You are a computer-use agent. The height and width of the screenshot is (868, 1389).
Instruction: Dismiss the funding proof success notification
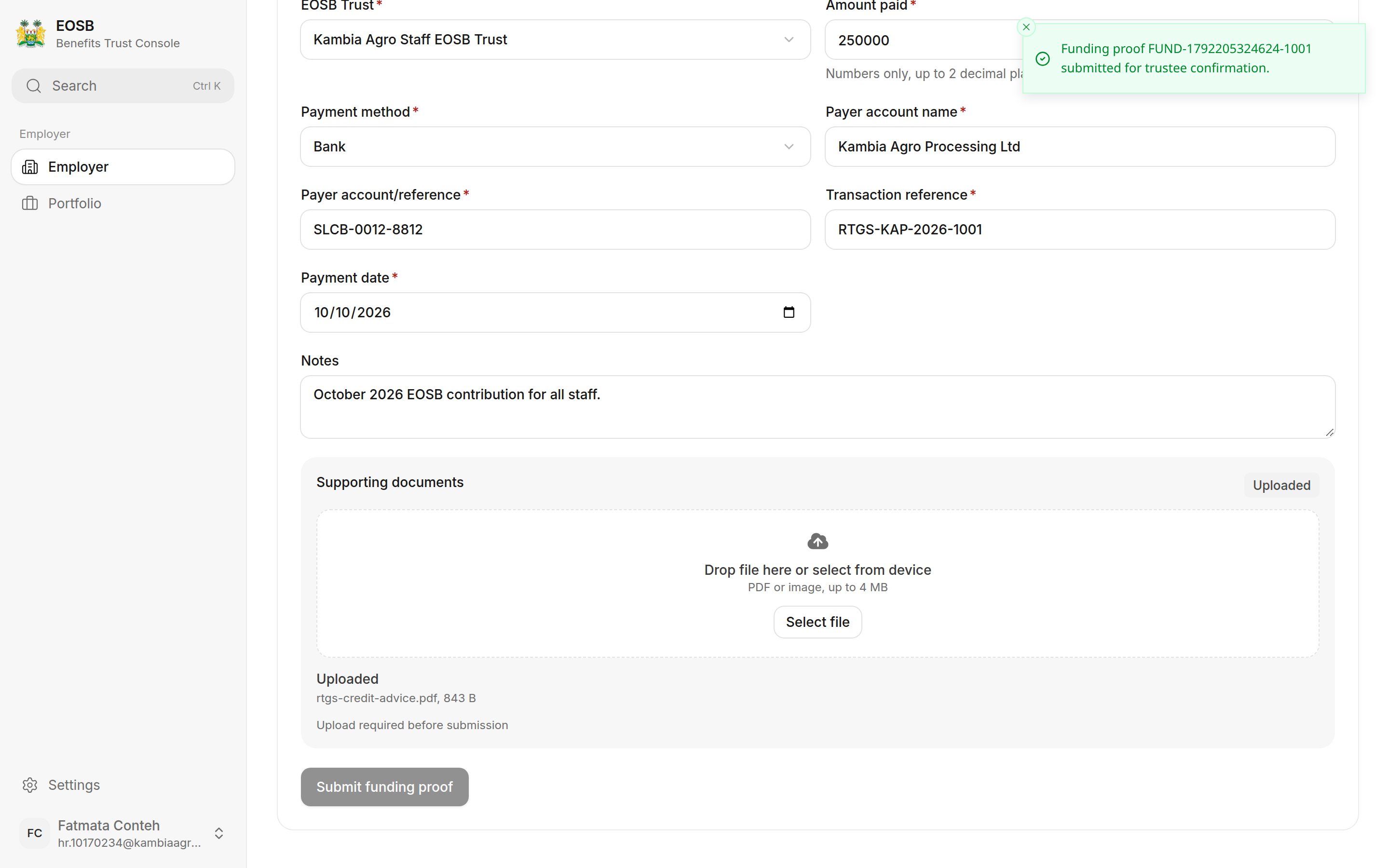[x=1026, y=27]
